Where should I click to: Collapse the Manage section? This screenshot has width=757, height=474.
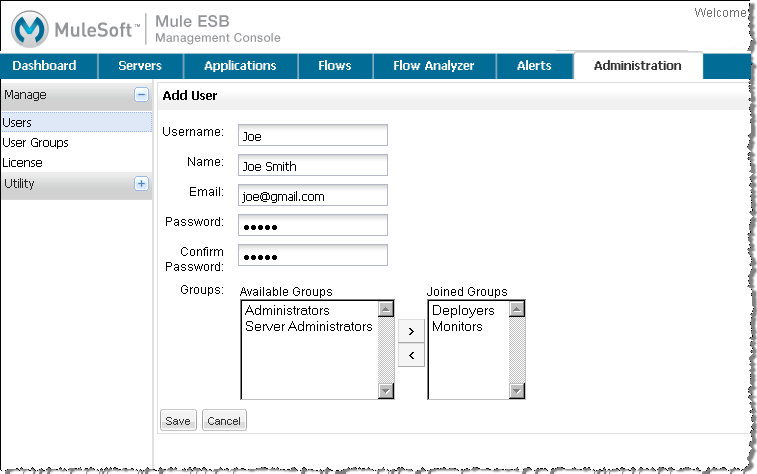tap(141, 95)
